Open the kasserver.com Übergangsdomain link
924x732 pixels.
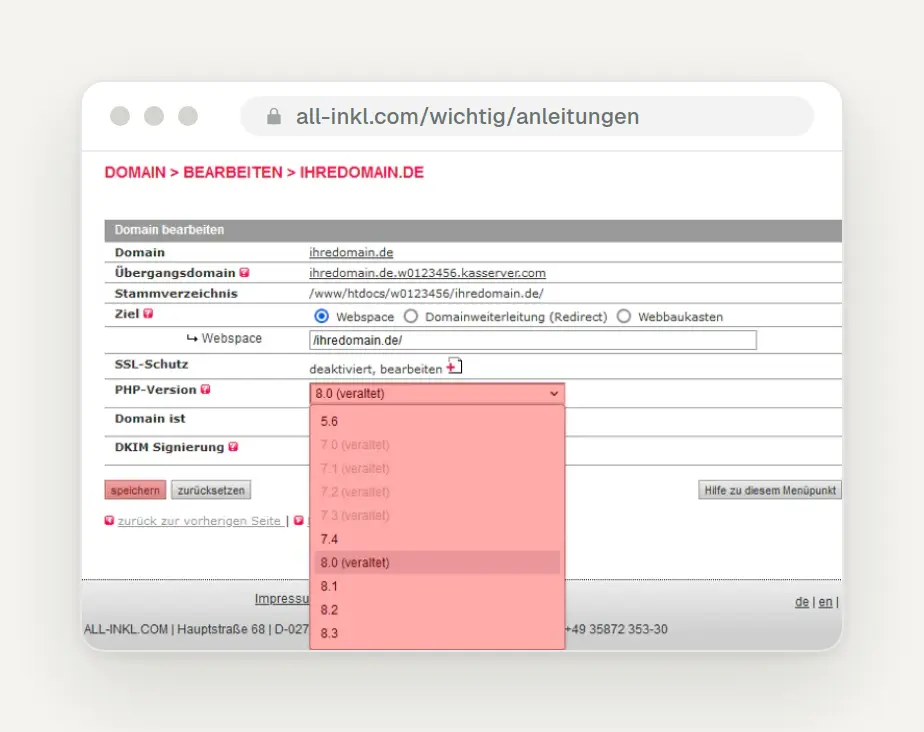point(427,273)
